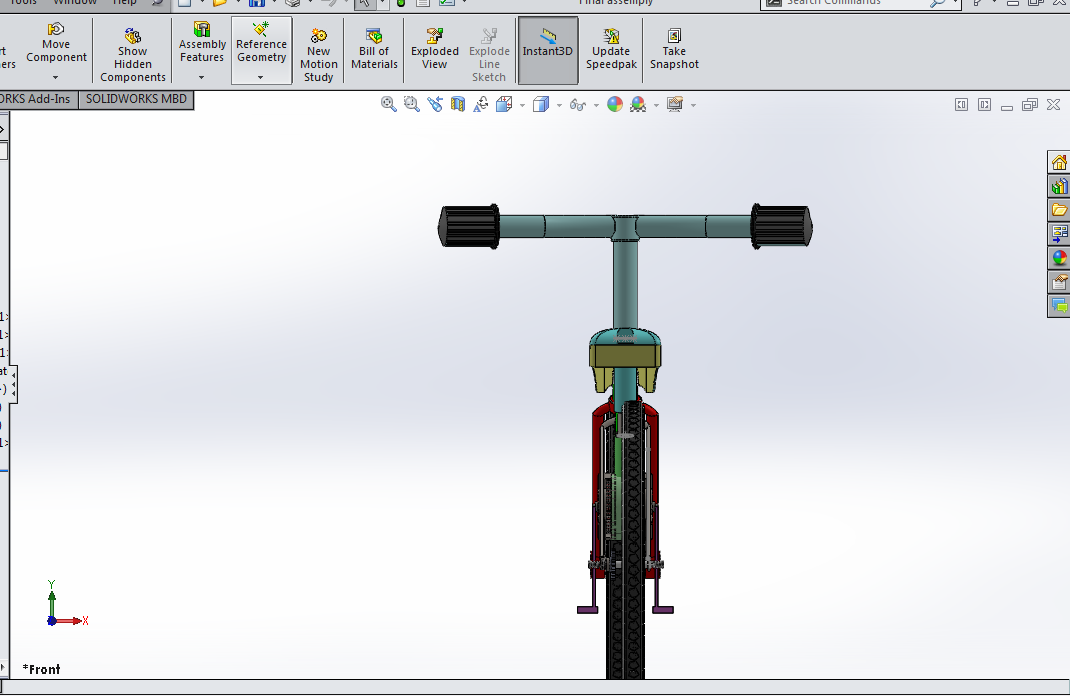Expand the Move Component dropdown arrow
The width and height of the screenshot is (1070, 696).
(56, 77)
